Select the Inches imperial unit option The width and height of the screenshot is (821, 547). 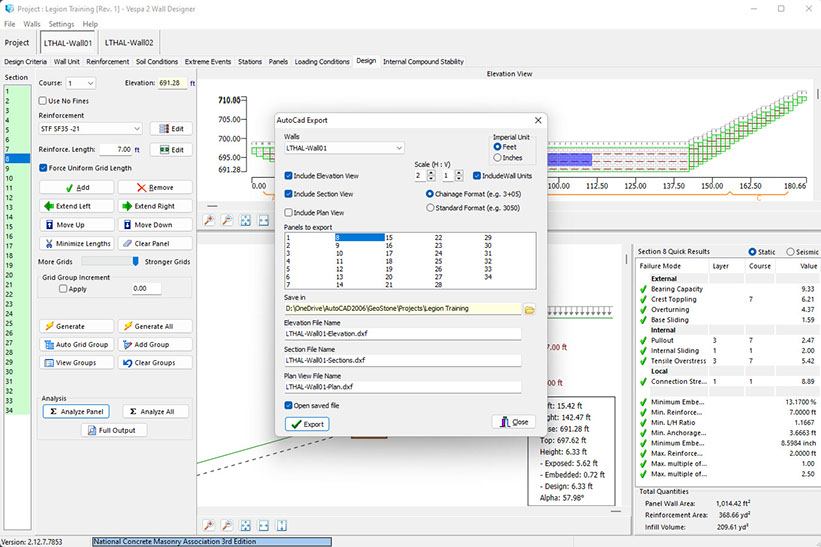click(x=498, y=158)
